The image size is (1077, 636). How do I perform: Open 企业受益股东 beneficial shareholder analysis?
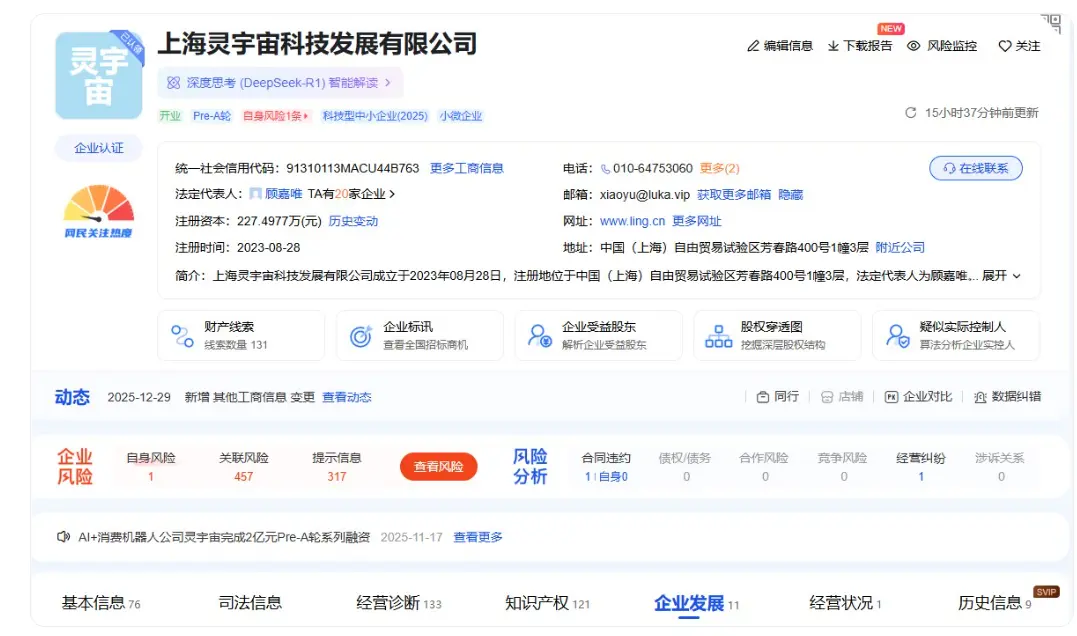coord(540,334)
